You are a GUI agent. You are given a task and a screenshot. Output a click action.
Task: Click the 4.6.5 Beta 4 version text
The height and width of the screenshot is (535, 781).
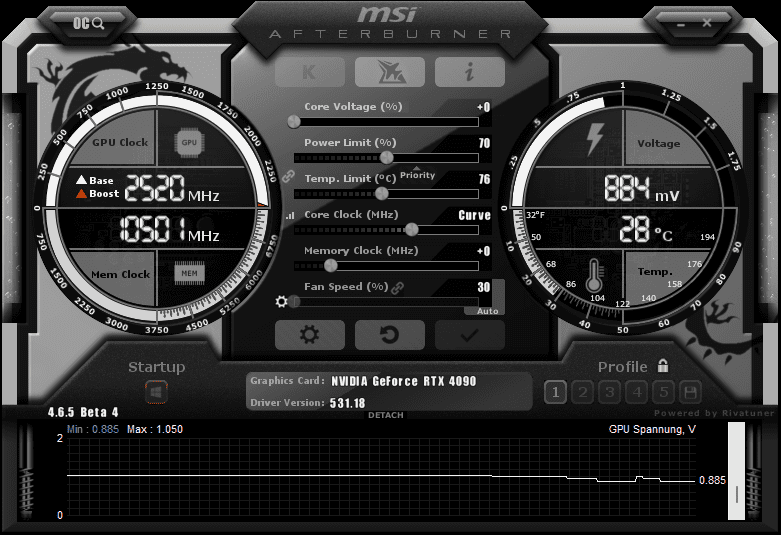pyautogui.click(x=83, y=412)
